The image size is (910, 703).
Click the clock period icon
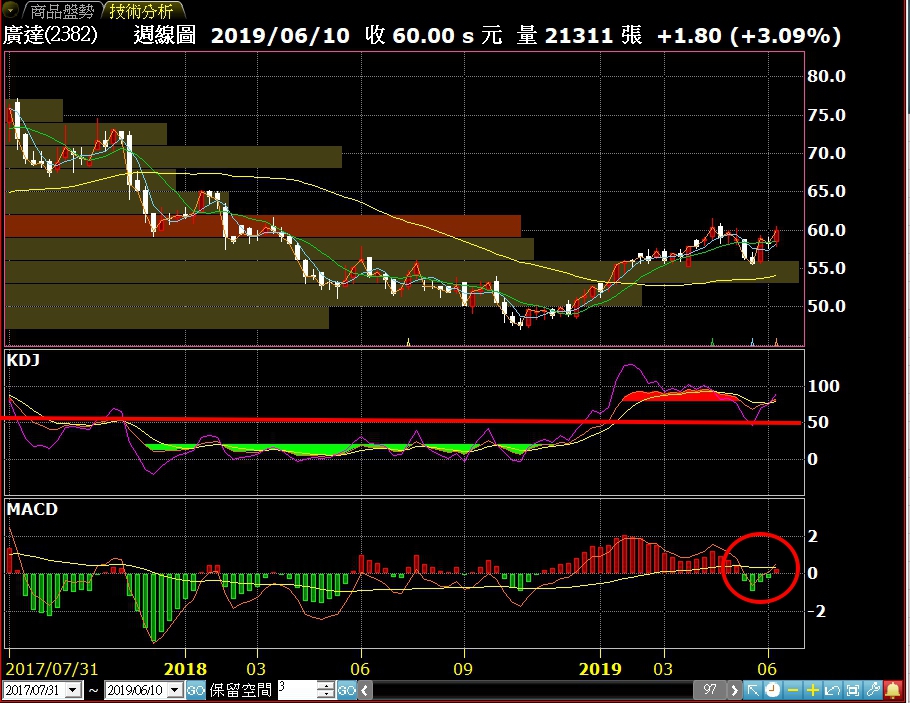click(x=772, y=690)
